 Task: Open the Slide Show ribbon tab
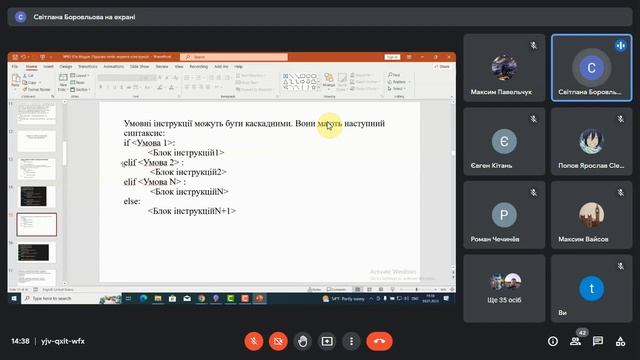(x=139, y=66)
